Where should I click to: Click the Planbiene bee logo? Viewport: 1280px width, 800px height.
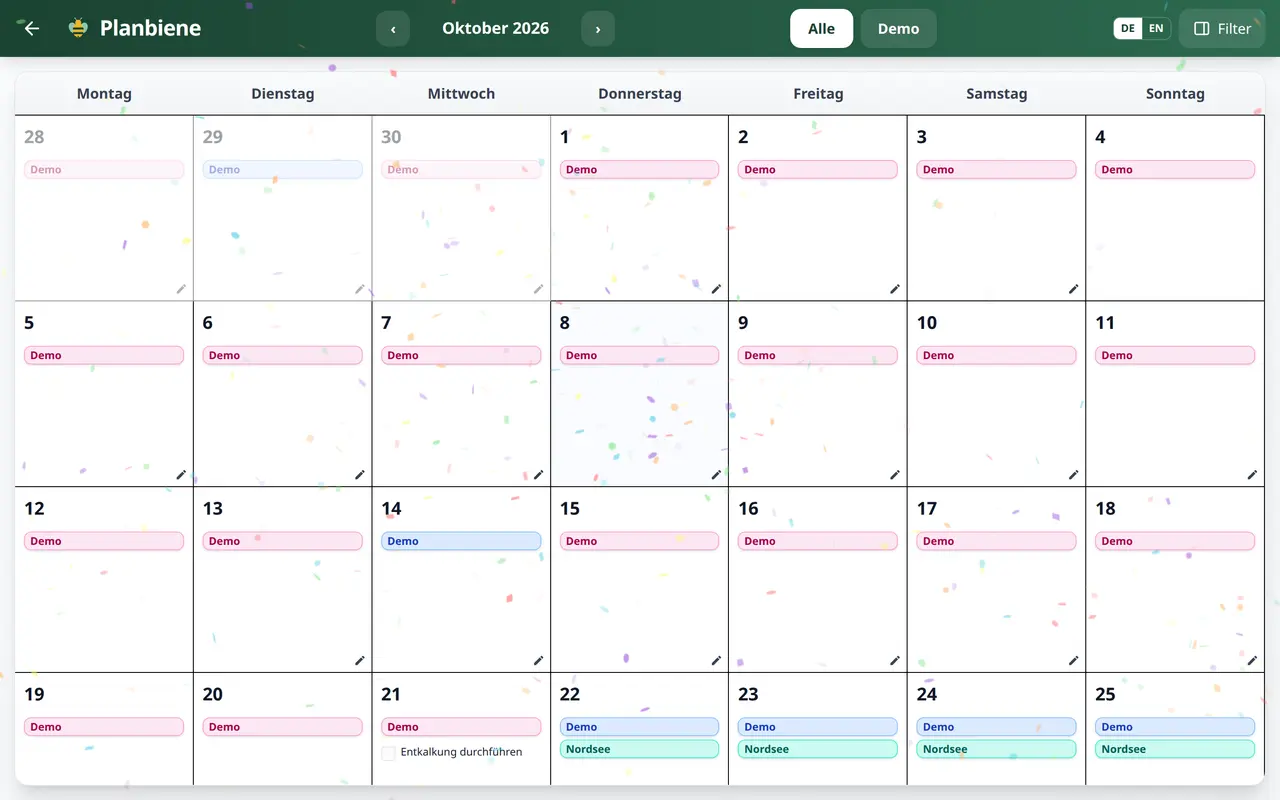pyautogui.click(x=78, y=28)
